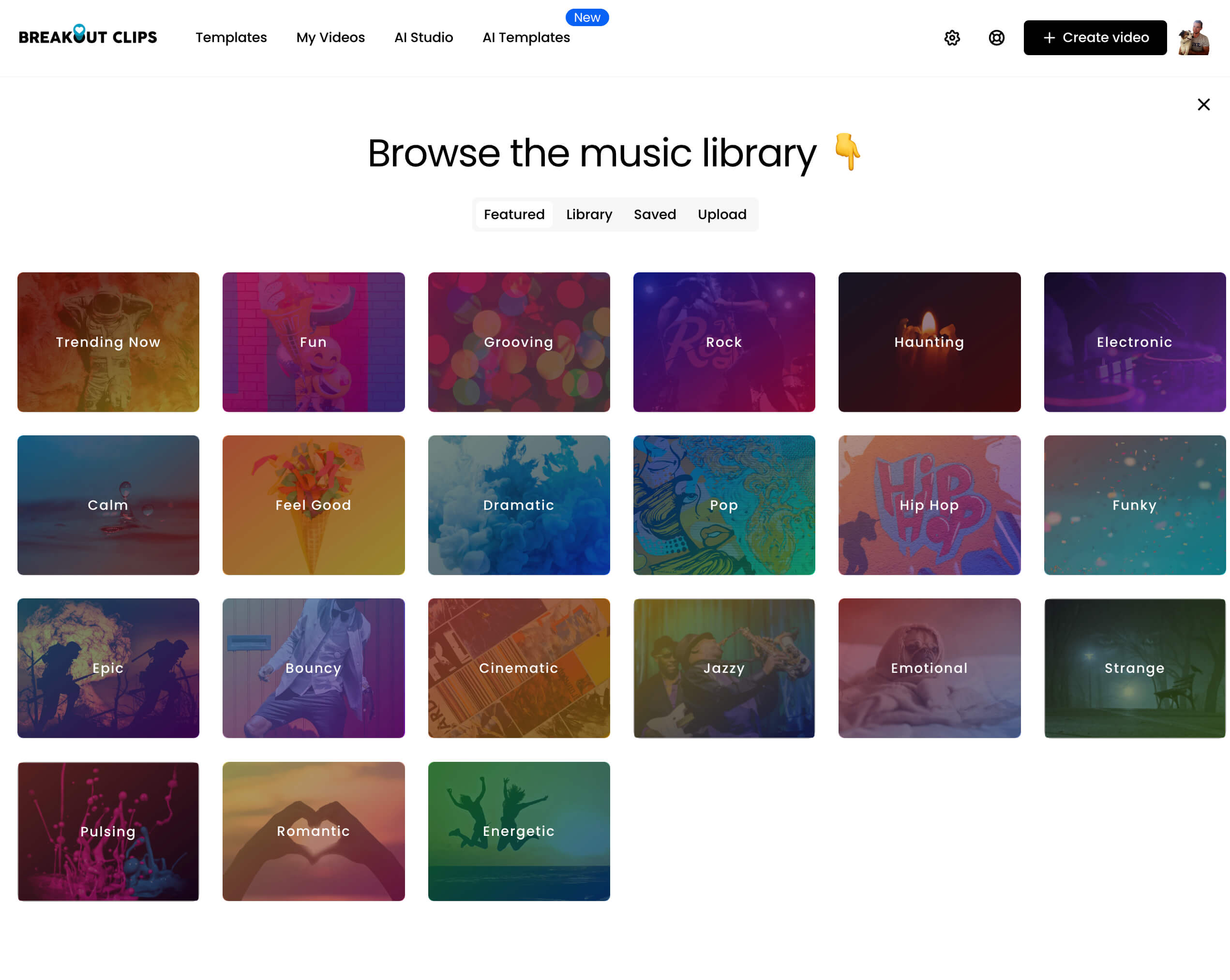
Task: Open Templates in the navigation
Action: click(x=231, y=38)
